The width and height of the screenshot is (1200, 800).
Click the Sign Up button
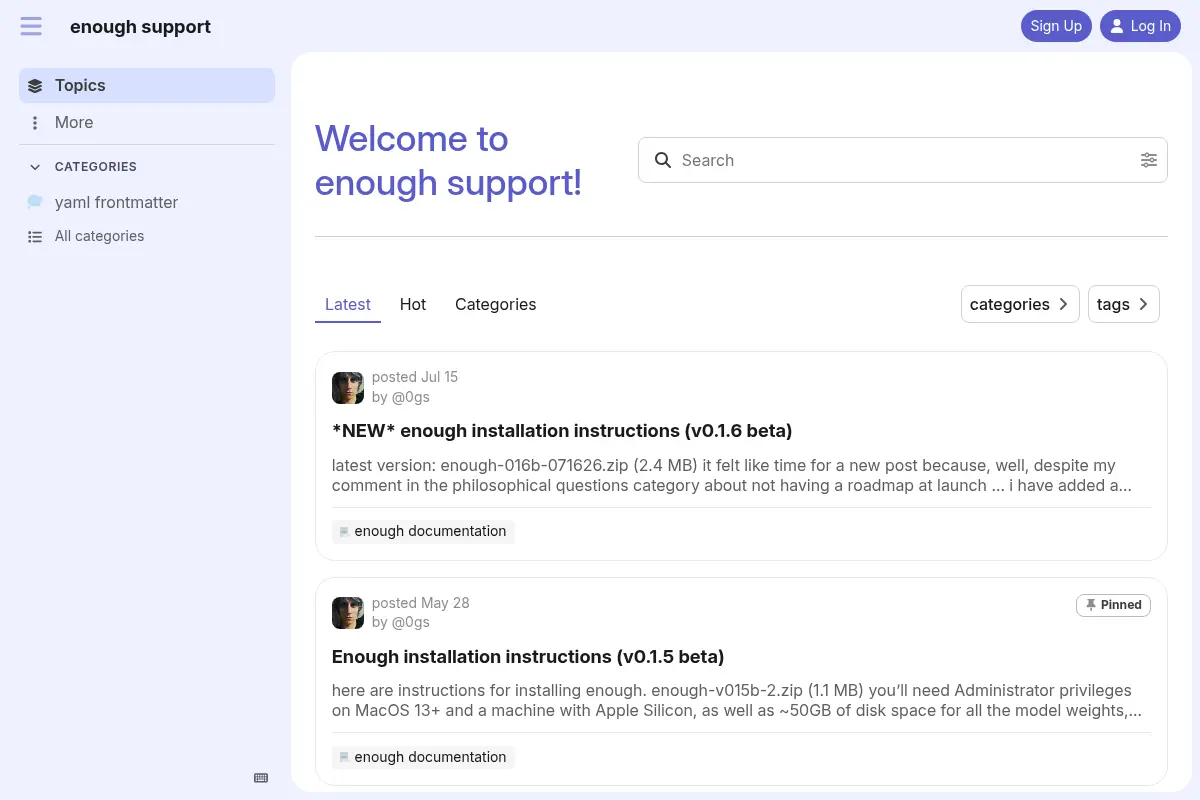point(1056,26)
